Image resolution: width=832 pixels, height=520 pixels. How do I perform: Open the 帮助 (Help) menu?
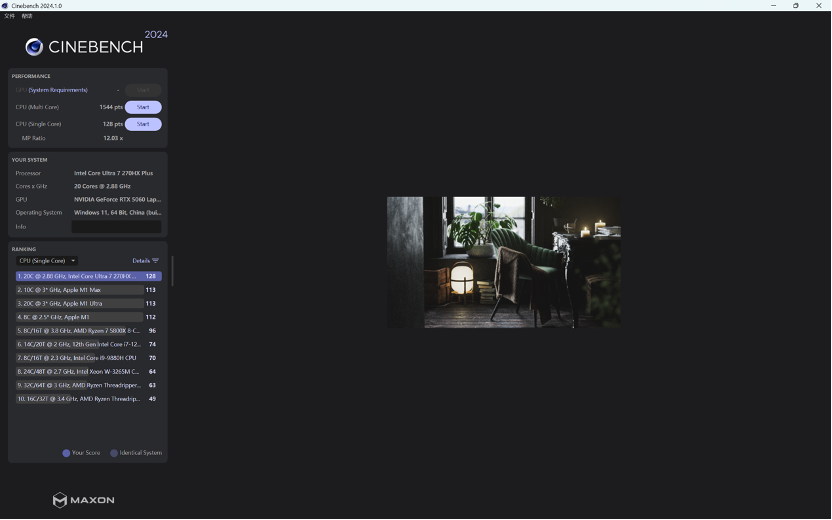coord(27,16)
